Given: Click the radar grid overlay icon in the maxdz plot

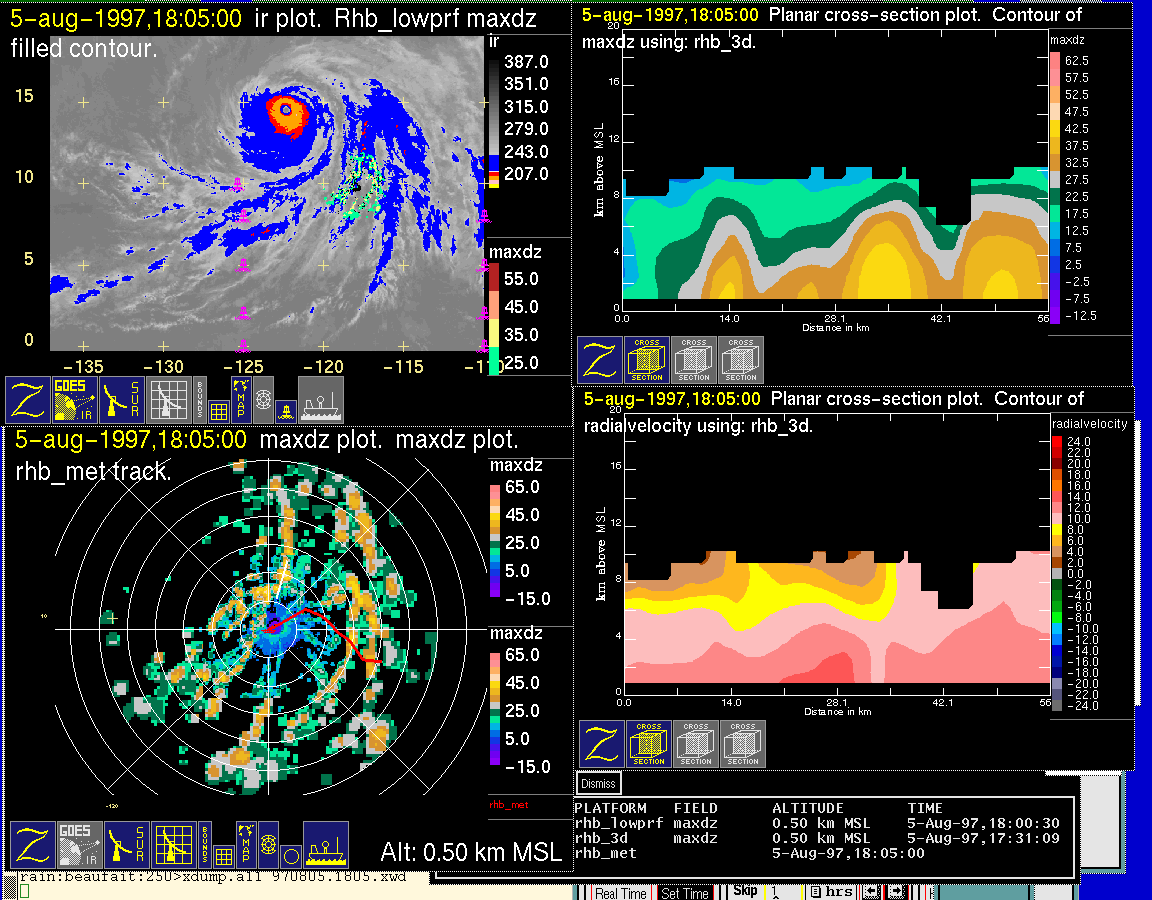Looking at the screenshot, I should tap(172, 846).
